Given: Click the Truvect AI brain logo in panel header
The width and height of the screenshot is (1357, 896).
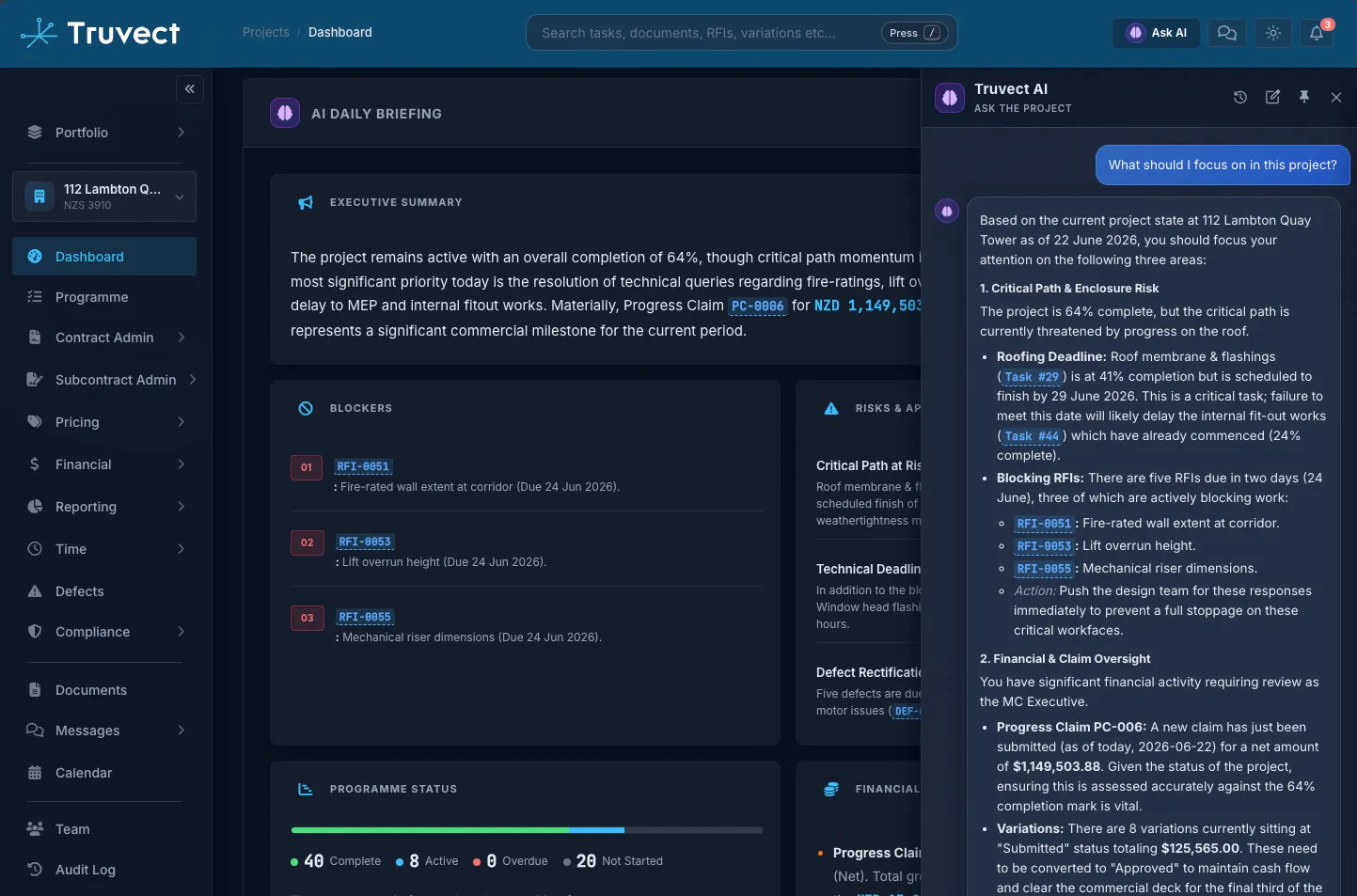Looking at the screenshot, I should 950,97.
